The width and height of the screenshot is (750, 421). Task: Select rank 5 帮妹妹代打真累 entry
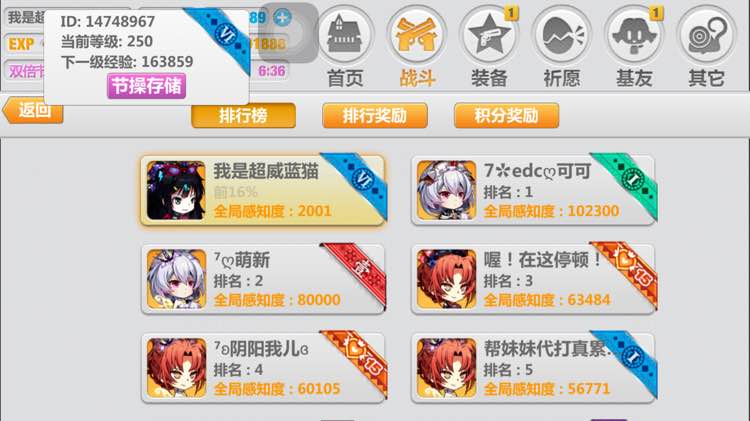click(533, 368)
